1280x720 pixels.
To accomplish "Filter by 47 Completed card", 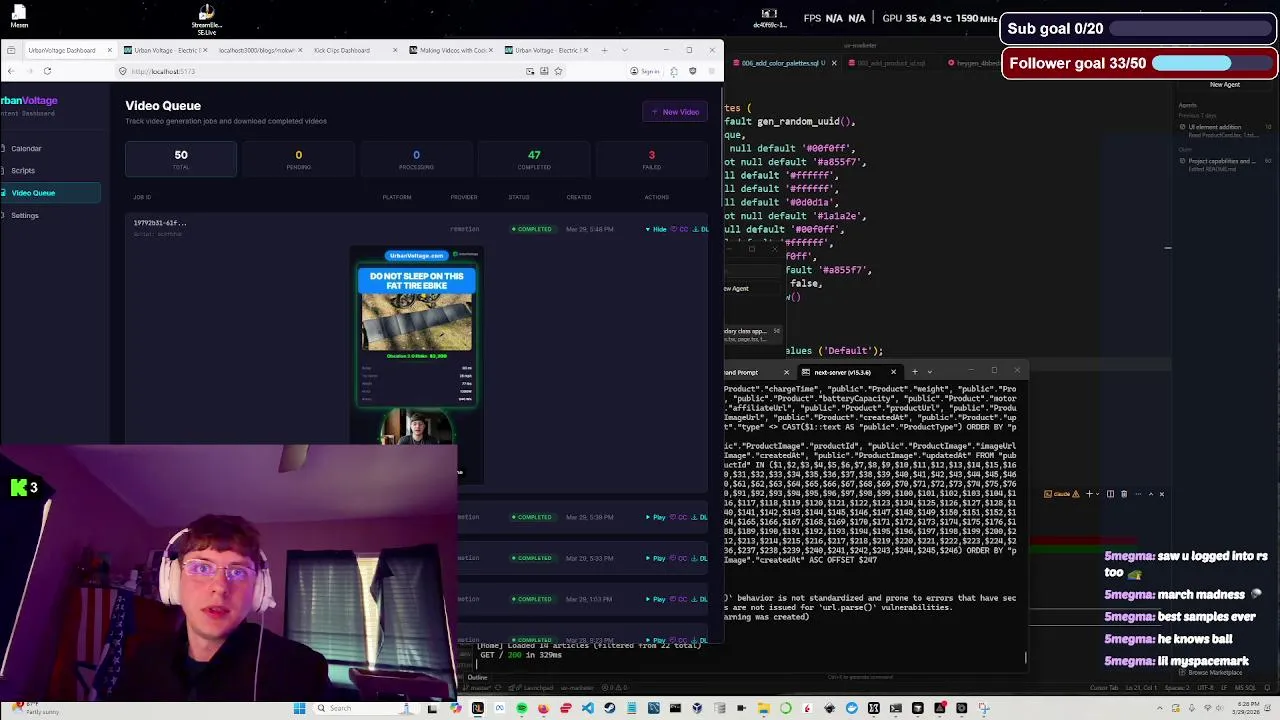I will [534, 159].
